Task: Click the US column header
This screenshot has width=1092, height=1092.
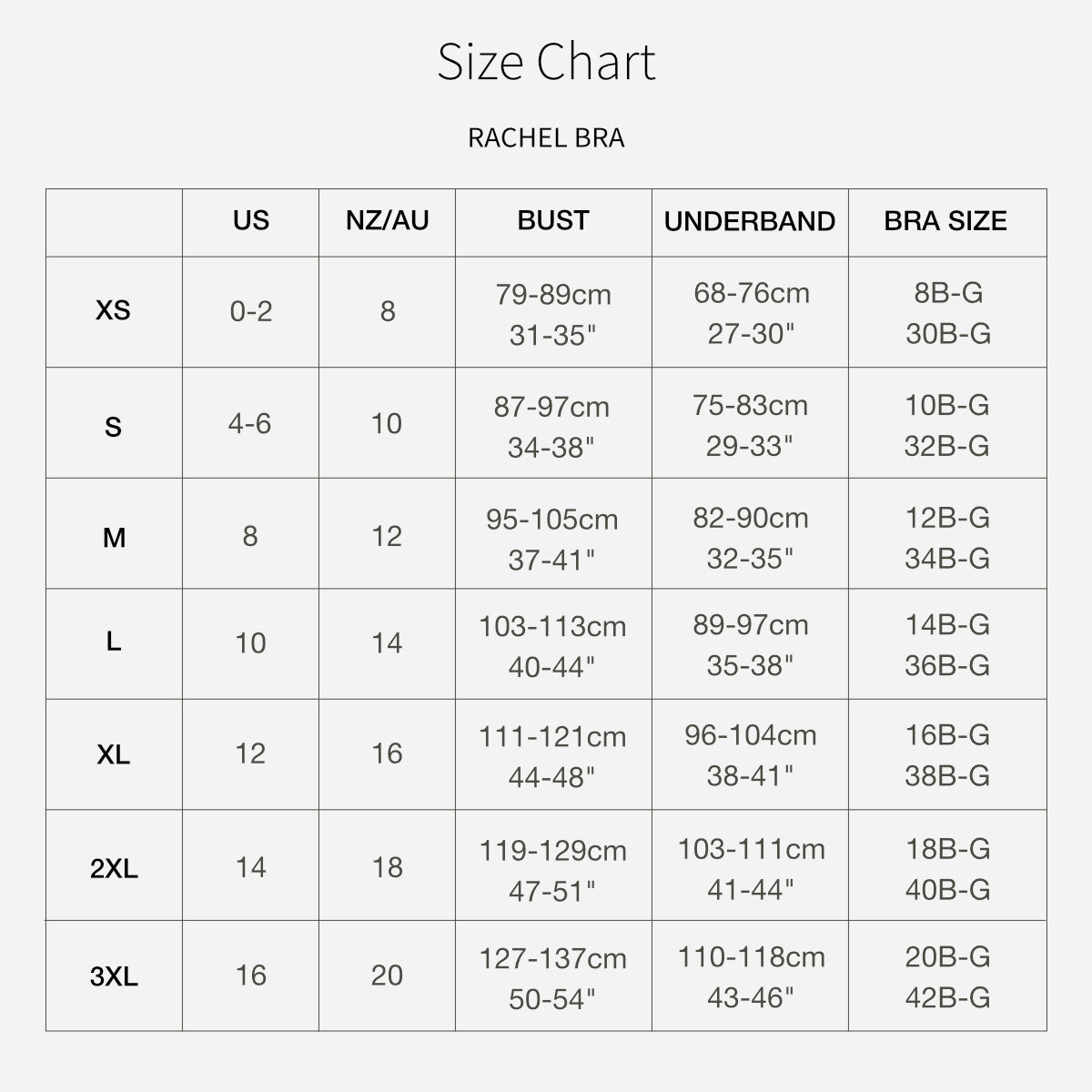Action: pos(251,221)
